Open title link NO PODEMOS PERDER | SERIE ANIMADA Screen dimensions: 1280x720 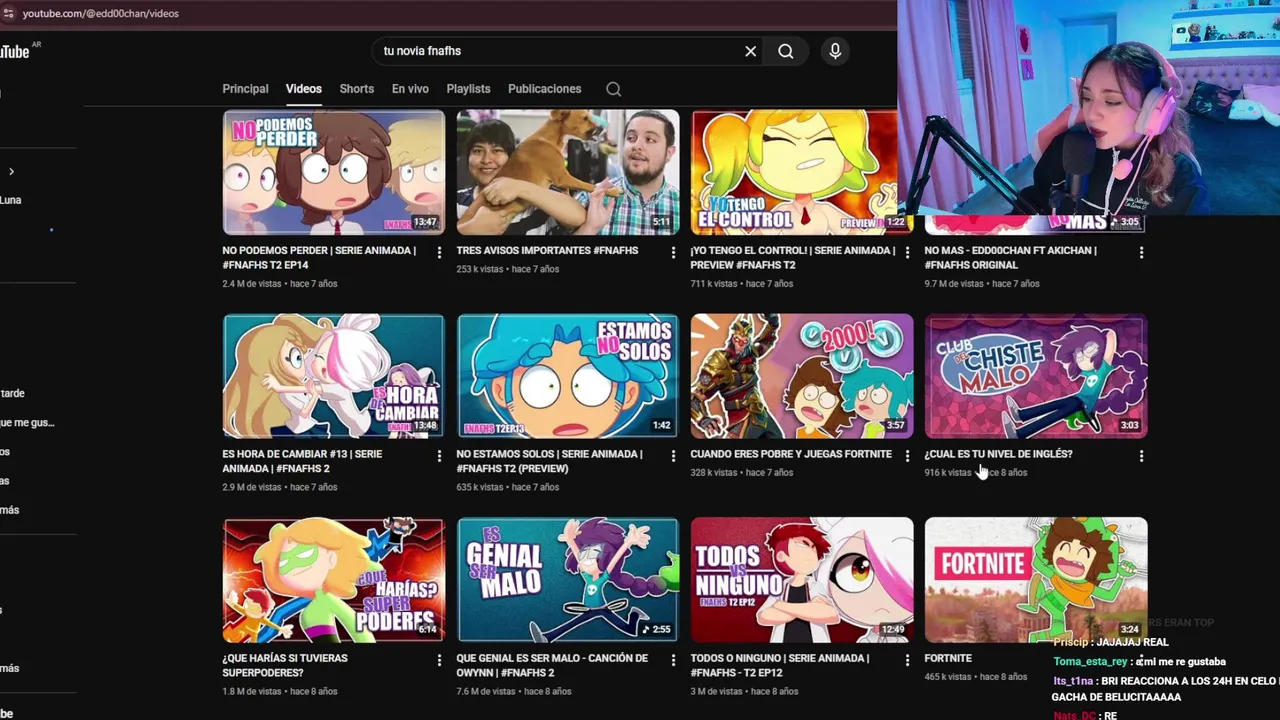(x=319, y=258)
